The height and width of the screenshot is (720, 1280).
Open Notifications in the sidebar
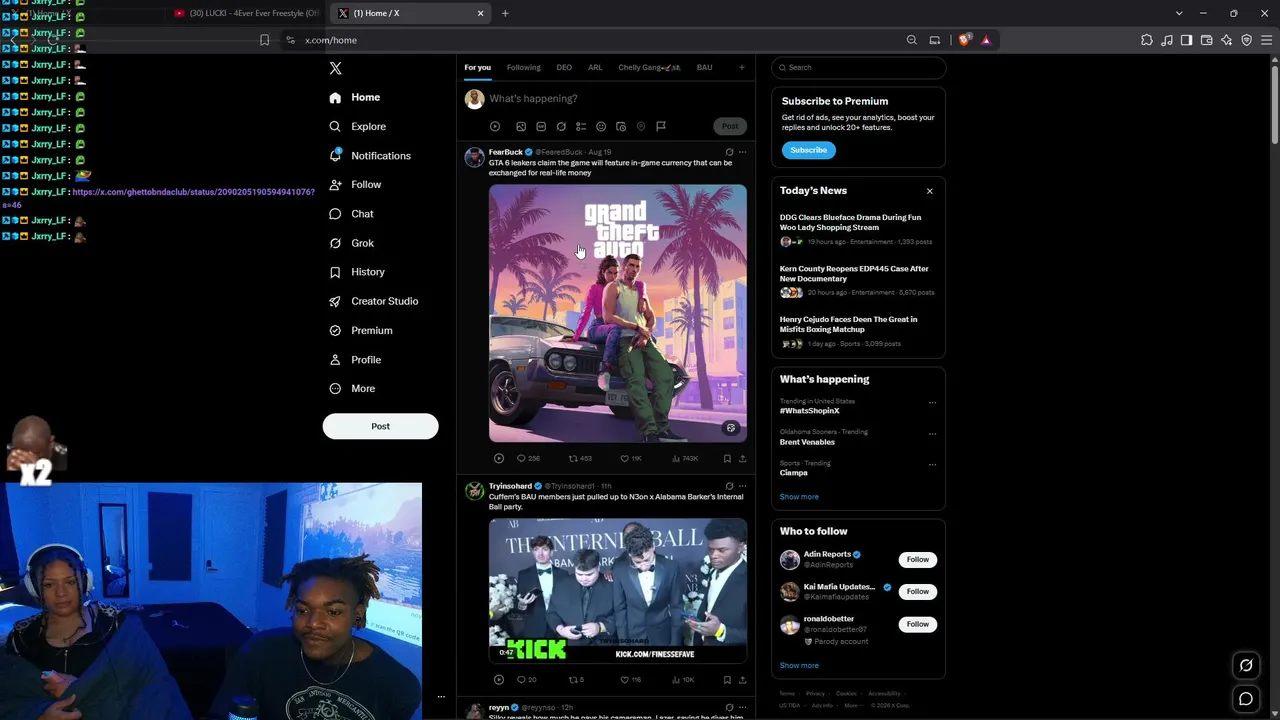[370, 156]
